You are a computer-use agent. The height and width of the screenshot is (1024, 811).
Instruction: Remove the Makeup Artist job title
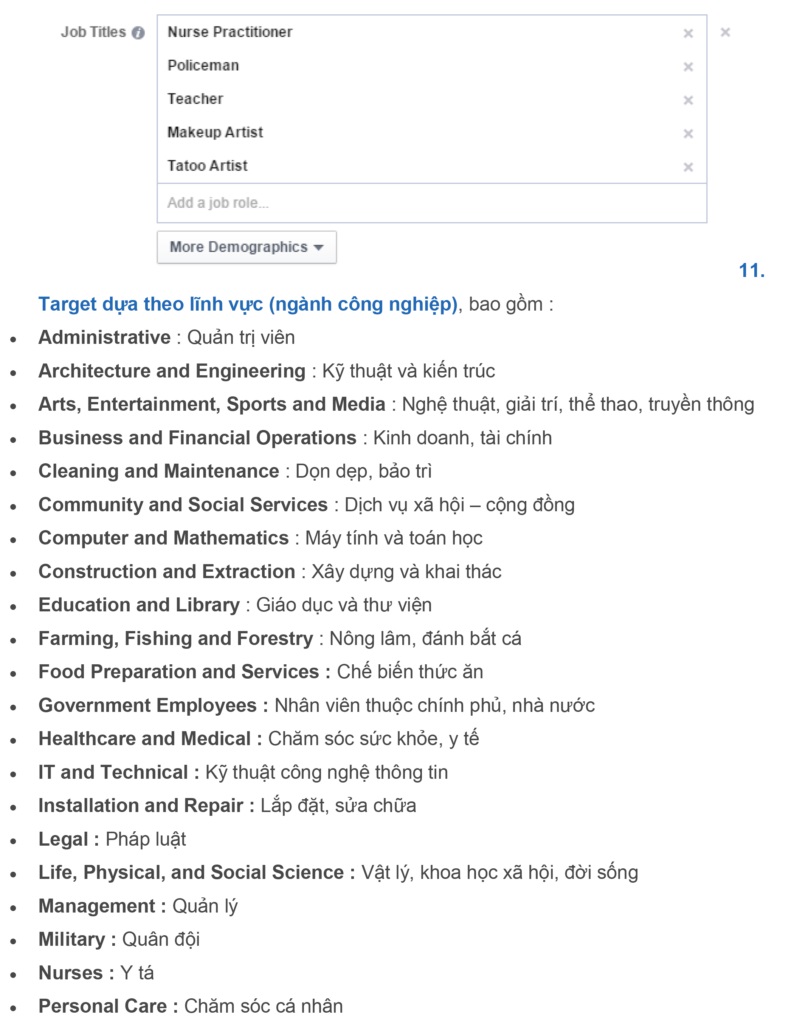click(688, 134)
